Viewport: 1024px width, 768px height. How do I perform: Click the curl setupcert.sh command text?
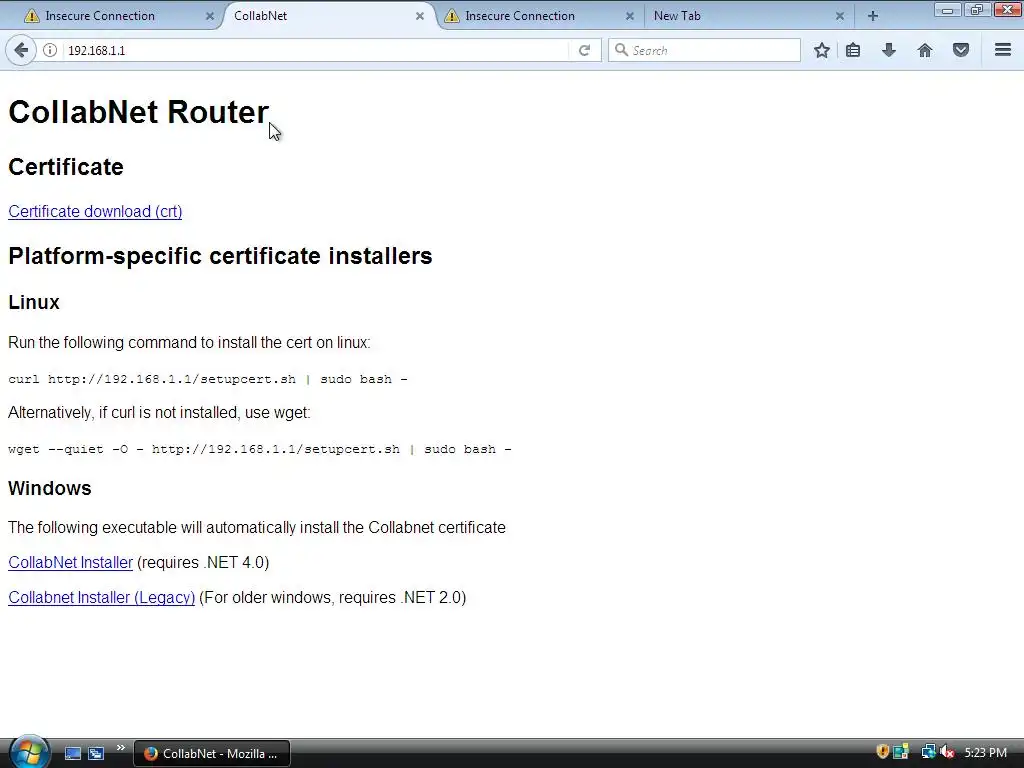pyautogui.click(x=208, y=379)
